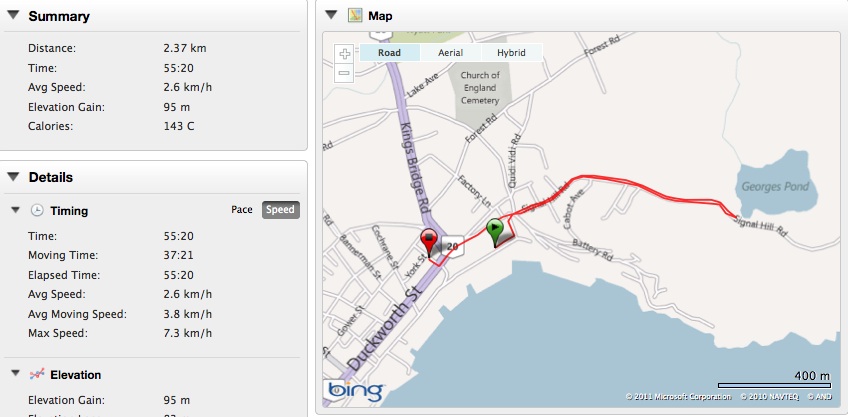The image size is (848, 417).
Task: Select the Aerial map view
Action: coord(451,53)
